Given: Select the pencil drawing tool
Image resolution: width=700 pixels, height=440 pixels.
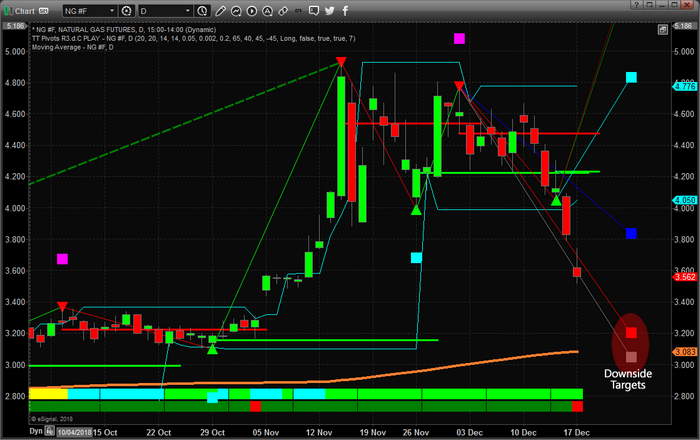Looking at the screenshot, I should coord(220,11).
